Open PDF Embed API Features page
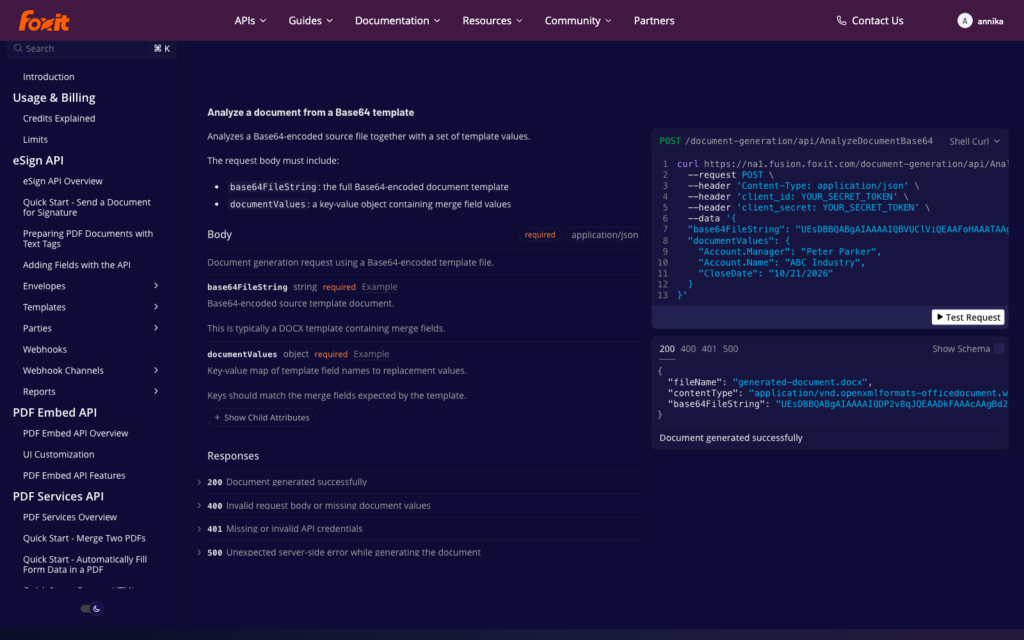Screen dimensions: 1024x640 click(x=74, y=475)
